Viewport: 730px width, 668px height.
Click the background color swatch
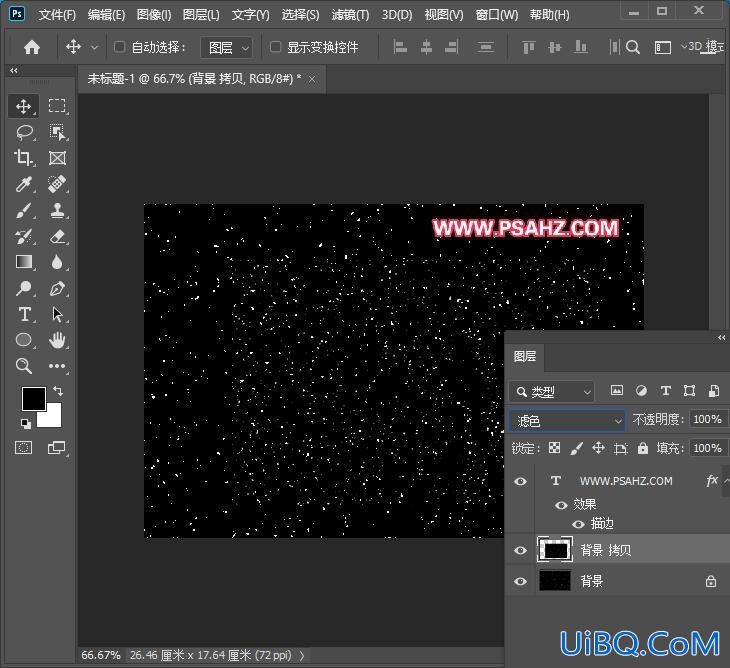tap(52, 417)
